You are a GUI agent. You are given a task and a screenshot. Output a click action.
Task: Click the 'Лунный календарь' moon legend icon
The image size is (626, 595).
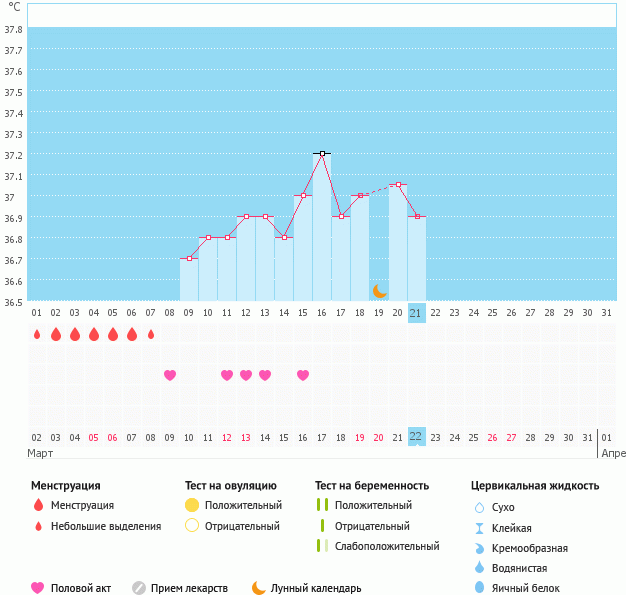pyautogui.click(x=259, y=588)
